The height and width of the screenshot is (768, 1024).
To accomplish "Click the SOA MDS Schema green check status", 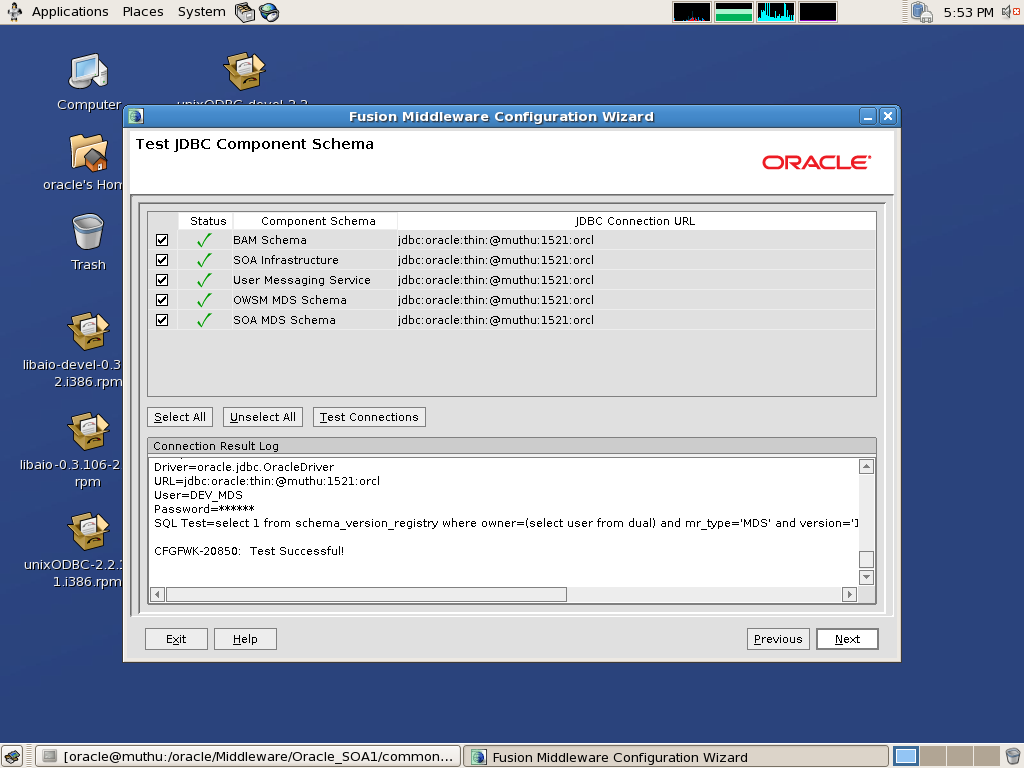I will click(x=204, y=320).
